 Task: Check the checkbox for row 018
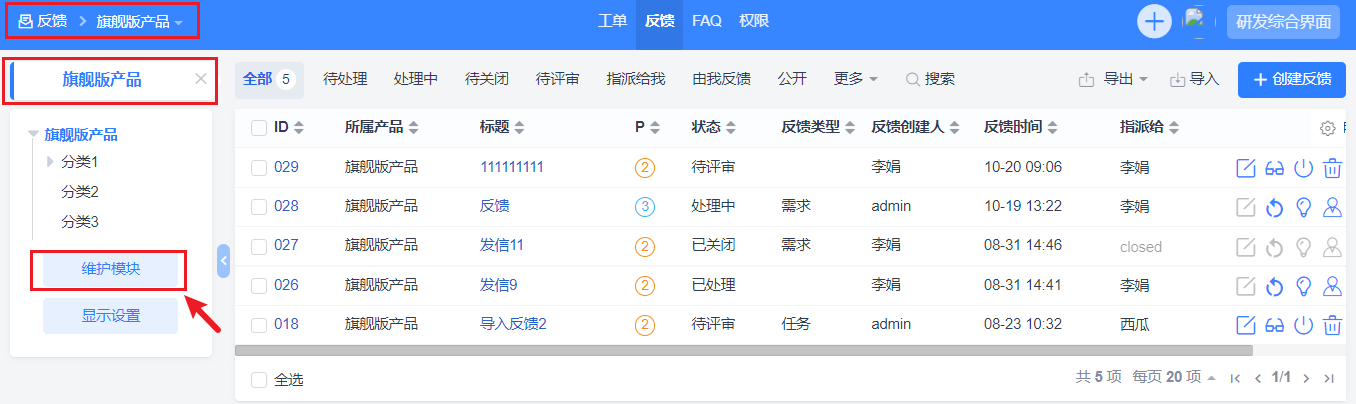[x=259, y=325]
